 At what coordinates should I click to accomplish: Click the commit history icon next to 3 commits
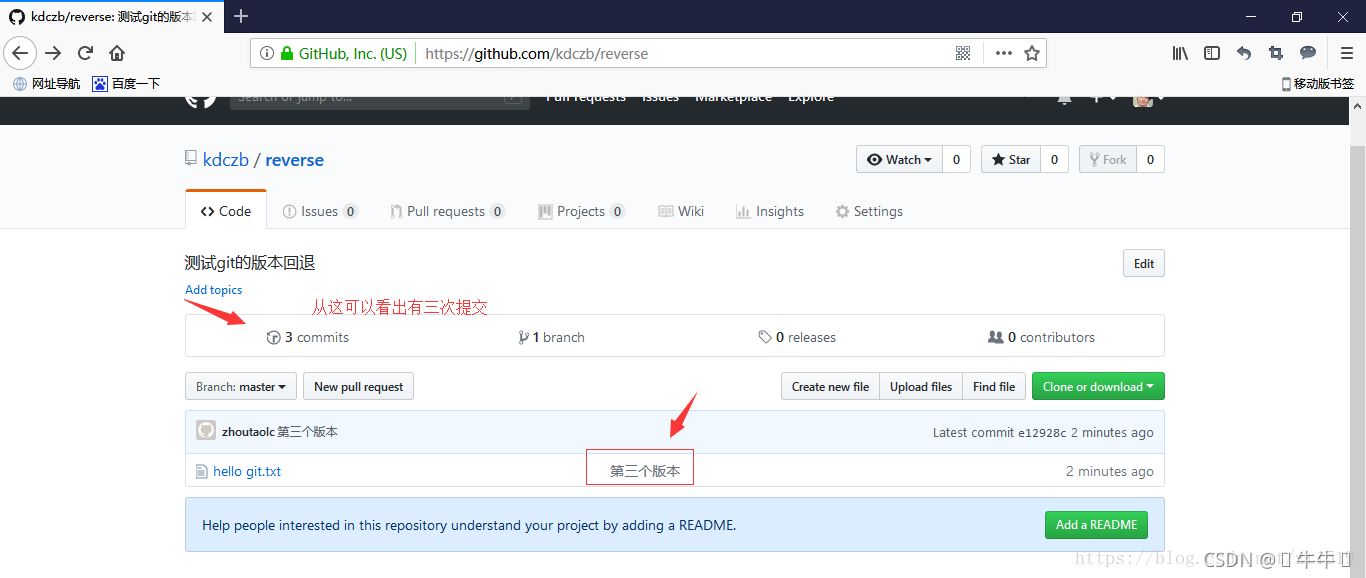[x=274, y=337]
